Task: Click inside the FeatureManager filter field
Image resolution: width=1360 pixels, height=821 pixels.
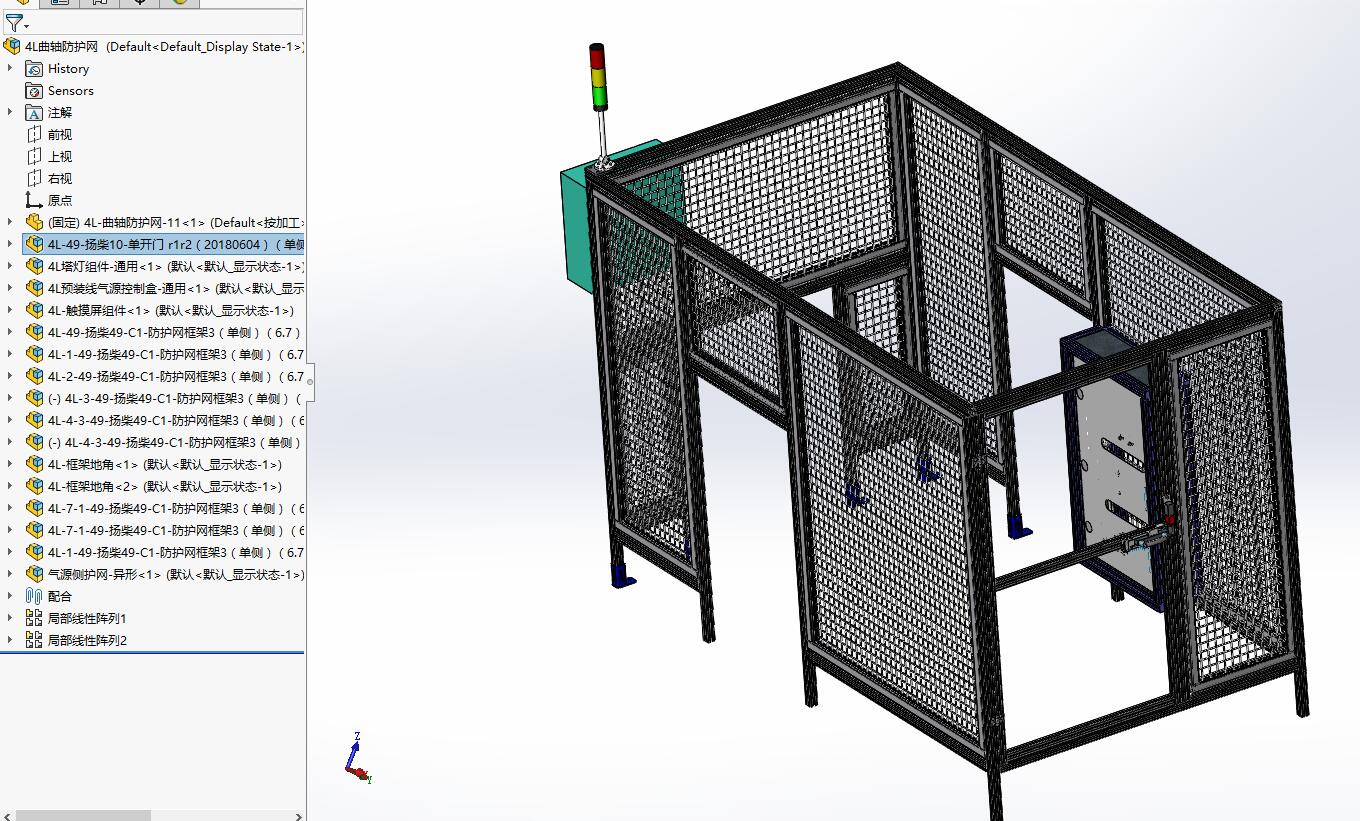Action: tap(165, 22)
